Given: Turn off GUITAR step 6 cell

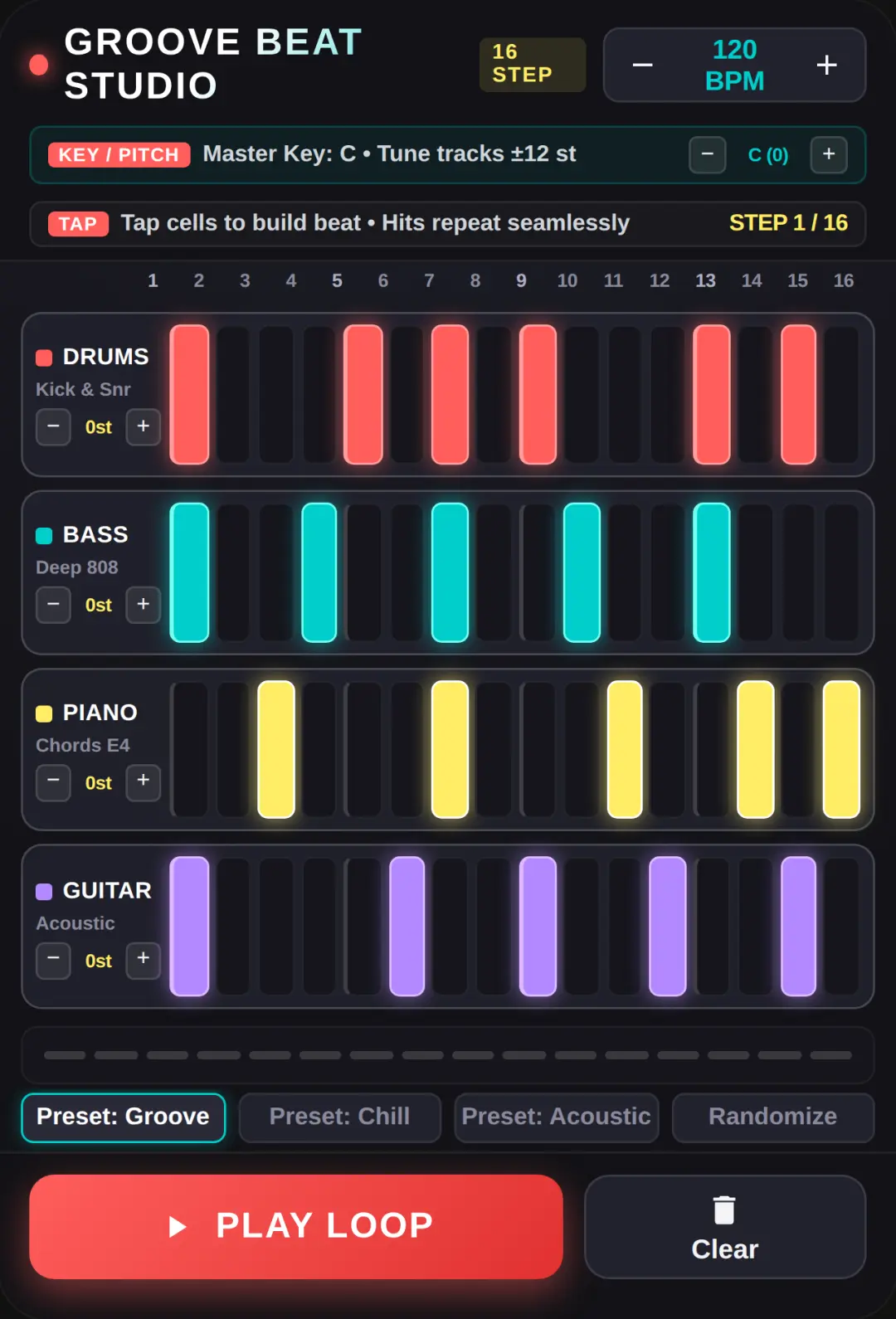Looking at the screenshot, I should pos(407,927).
